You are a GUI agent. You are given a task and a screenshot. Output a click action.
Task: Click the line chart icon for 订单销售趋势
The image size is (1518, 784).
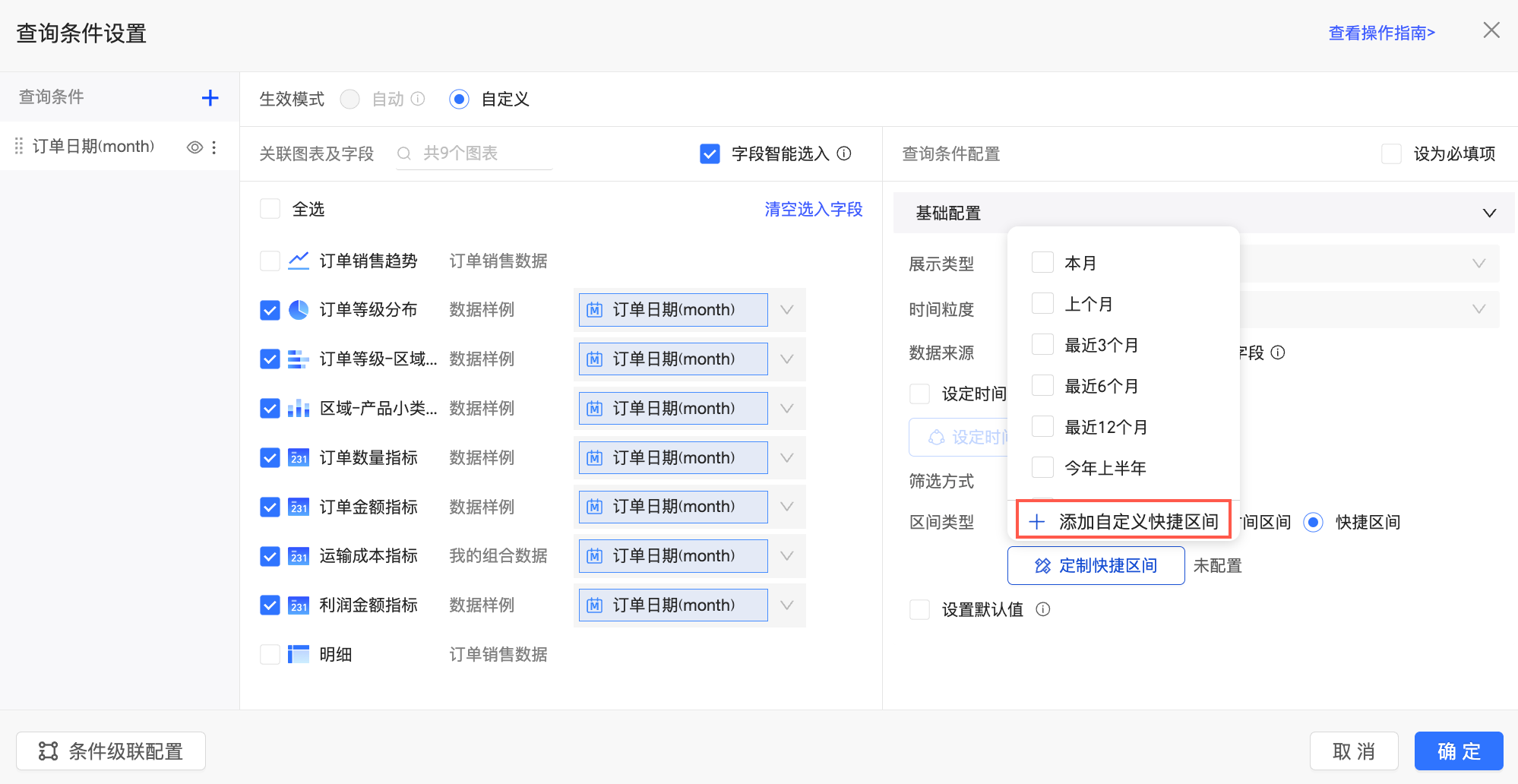tap(299, 261)
